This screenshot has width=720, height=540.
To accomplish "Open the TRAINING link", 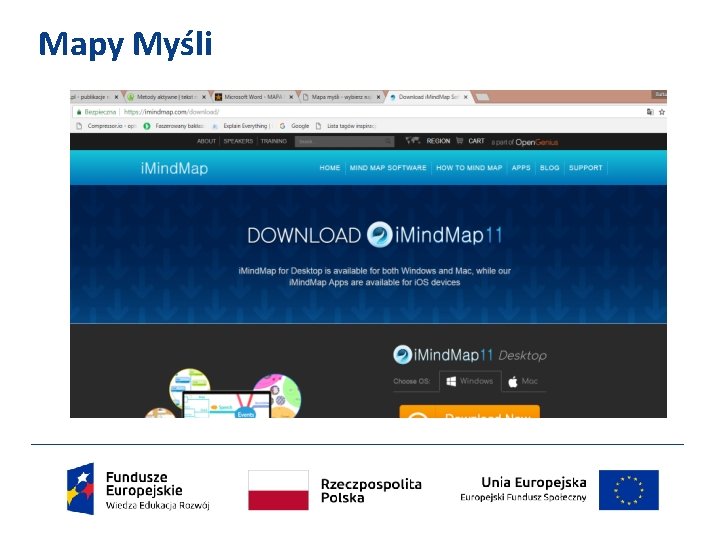I will pyautogui.click(x=274, y=141).
